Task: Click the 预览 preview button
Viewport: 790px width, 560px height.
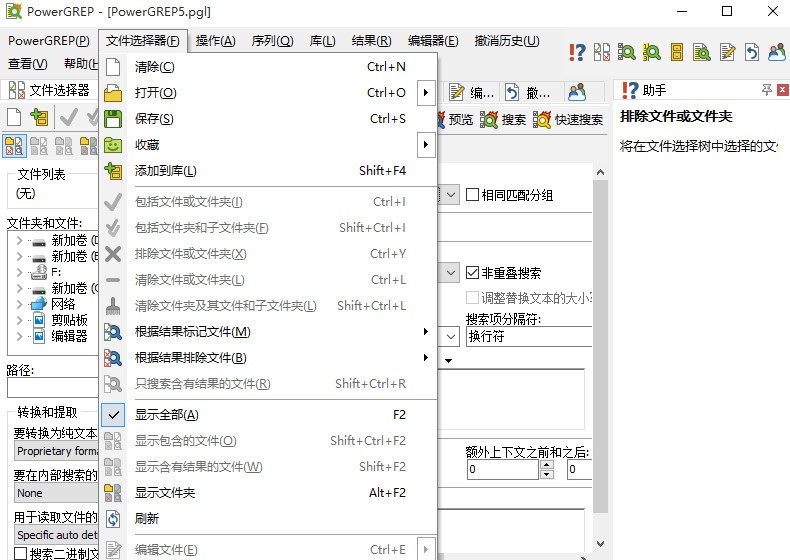Action: [x=455, y=119]
